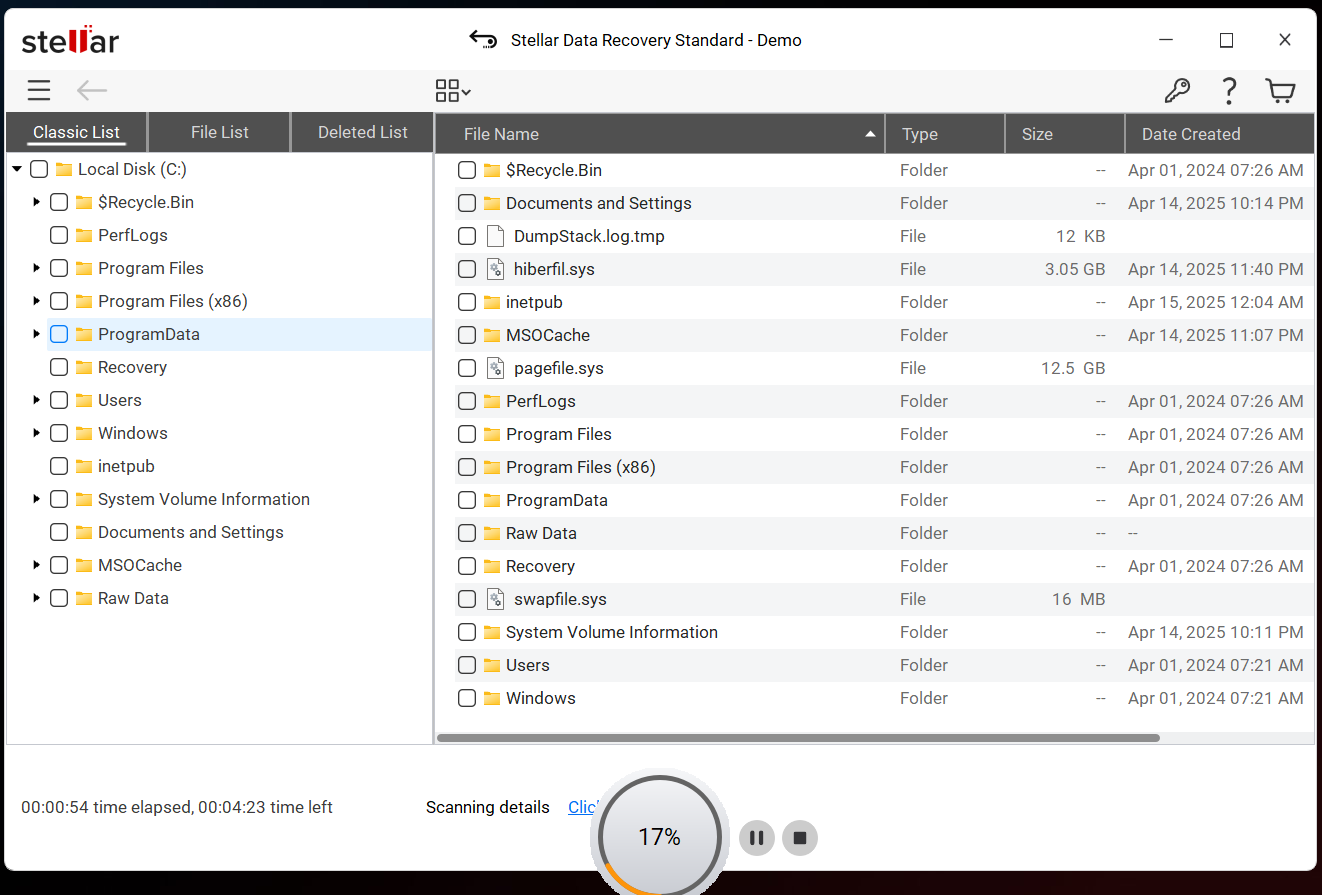Click the hiberfil.sys file icon
Image resolution: width=1322 pixels, height=895 pixels.
pyautogui.click(x=495, y=269)
